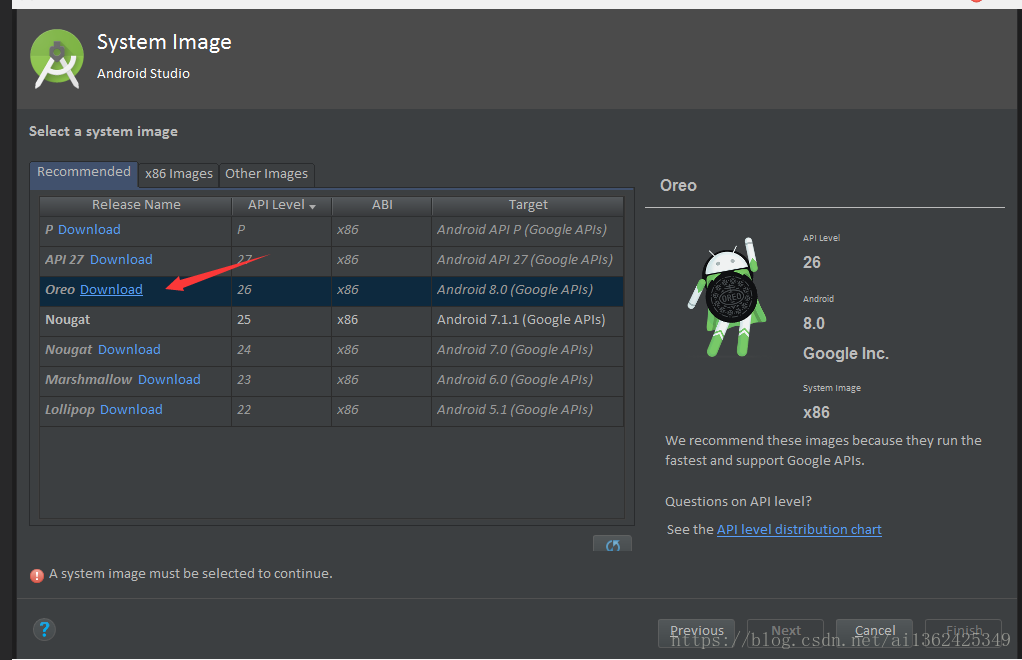Click the Cancel button
The height and width of the screenshot is (660, 1022).
[875, 631]
